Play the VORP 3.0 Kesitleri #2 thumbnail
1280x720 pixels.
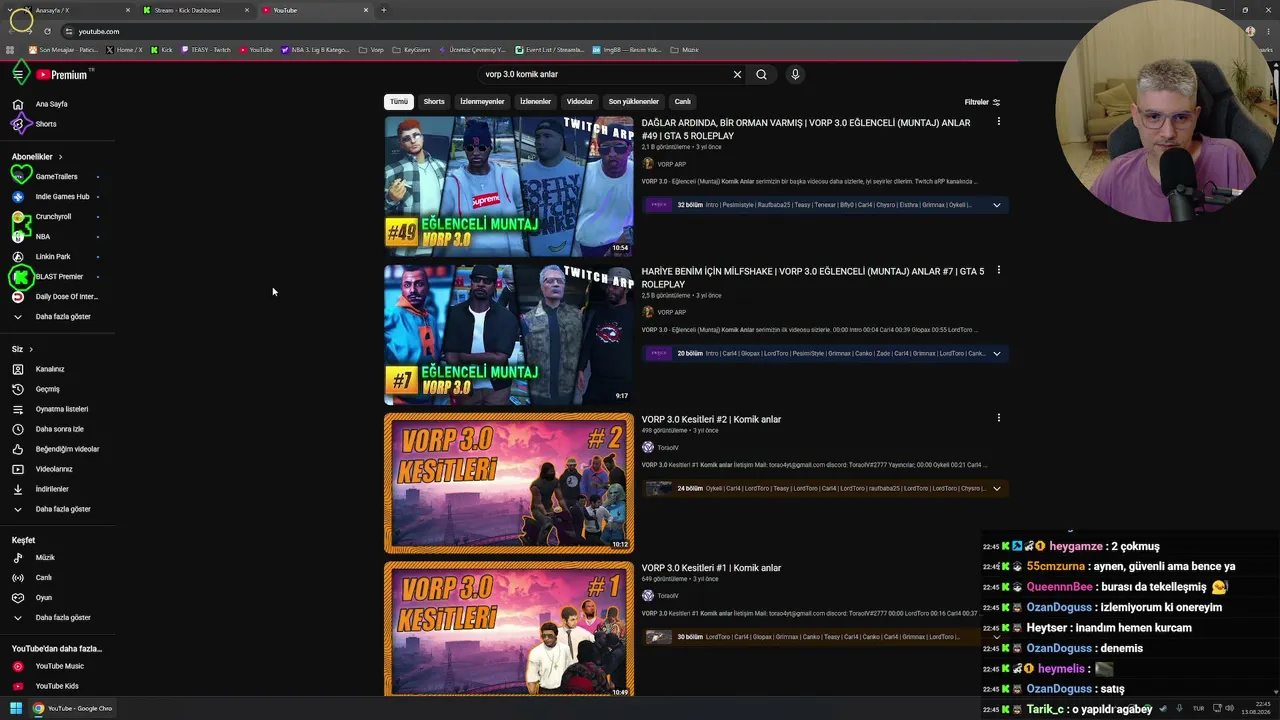click(509, 483)
